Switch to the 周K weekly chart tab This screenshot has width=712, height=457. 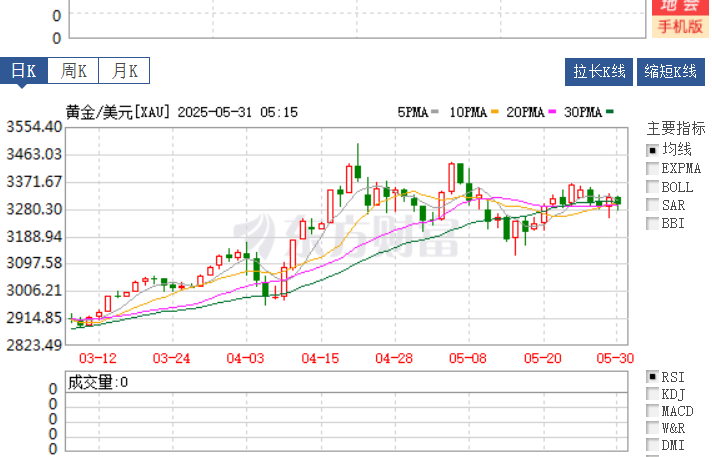click(73, 70)
